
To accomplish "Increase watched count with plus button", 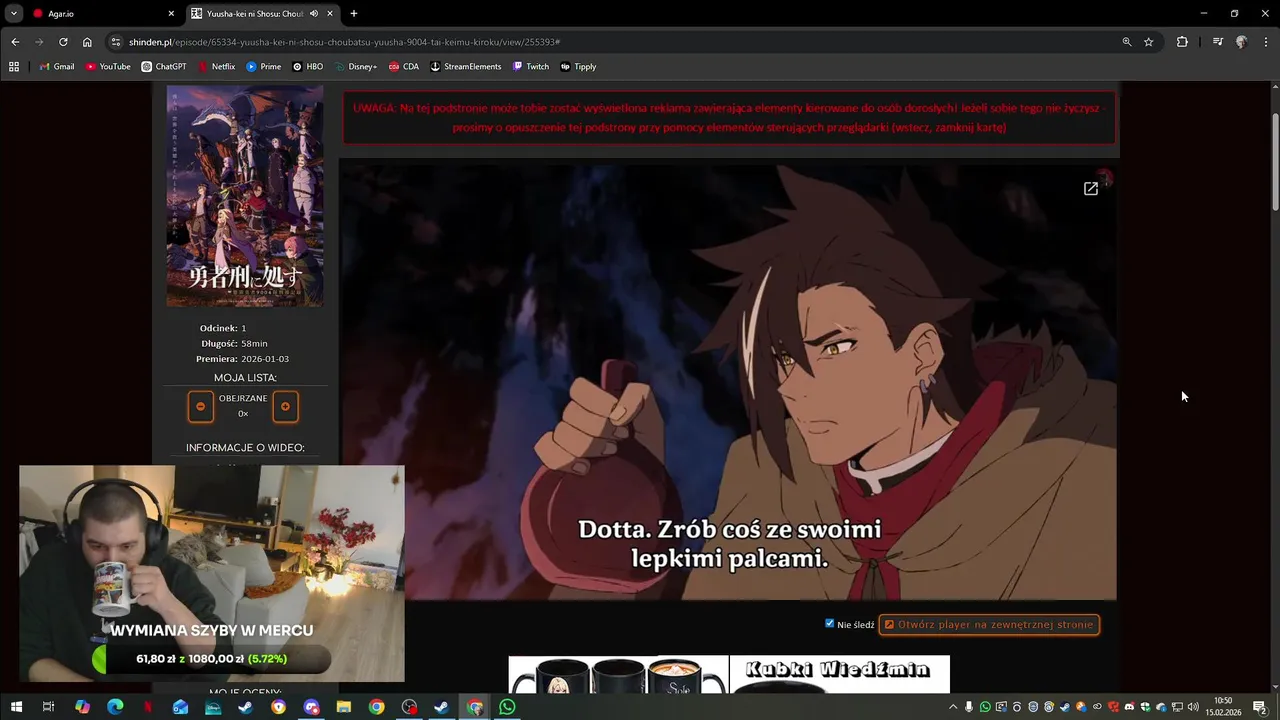I will point(285,407).
